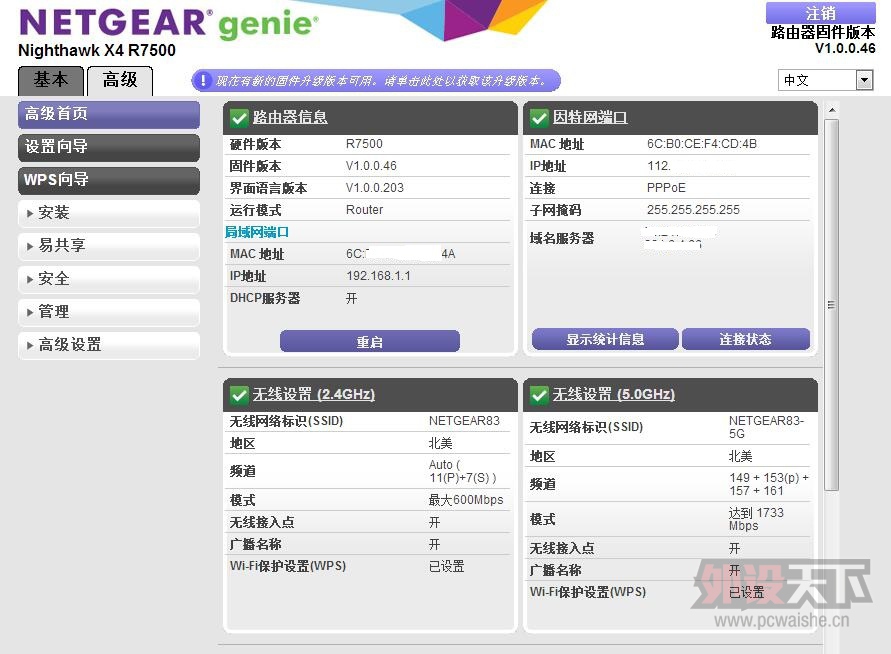This screenshot has height=654, width=891.
Task: Click the V1.0.0.203 language version value
Action: tap(374, 188)
